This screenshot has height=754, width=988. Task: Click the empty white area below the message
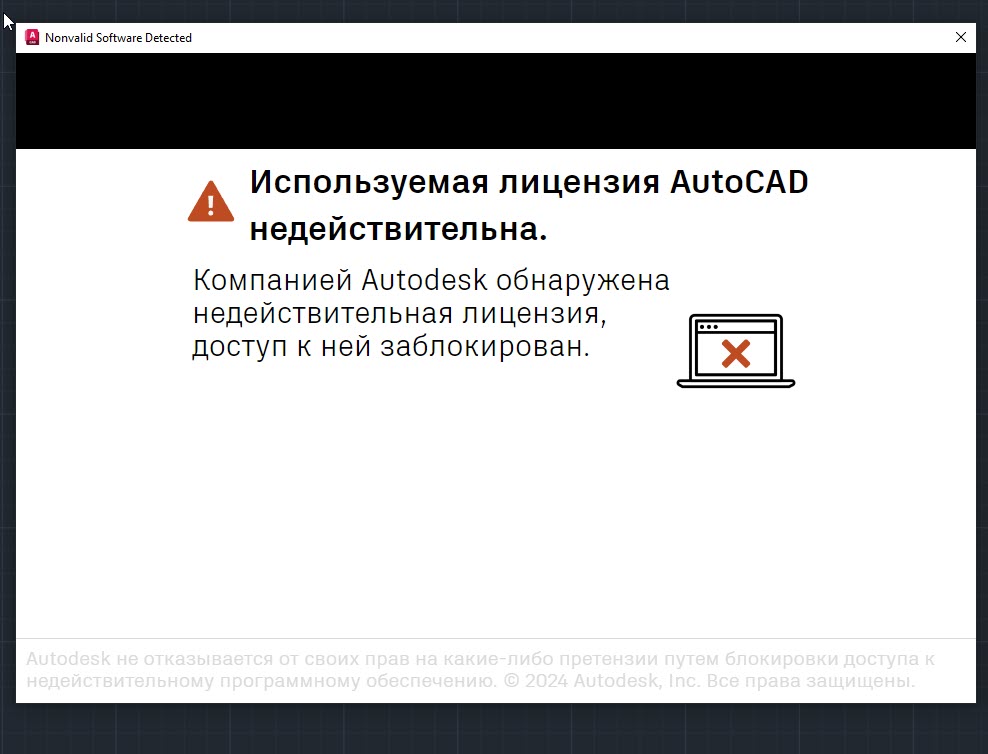click(x=495, y=510)
